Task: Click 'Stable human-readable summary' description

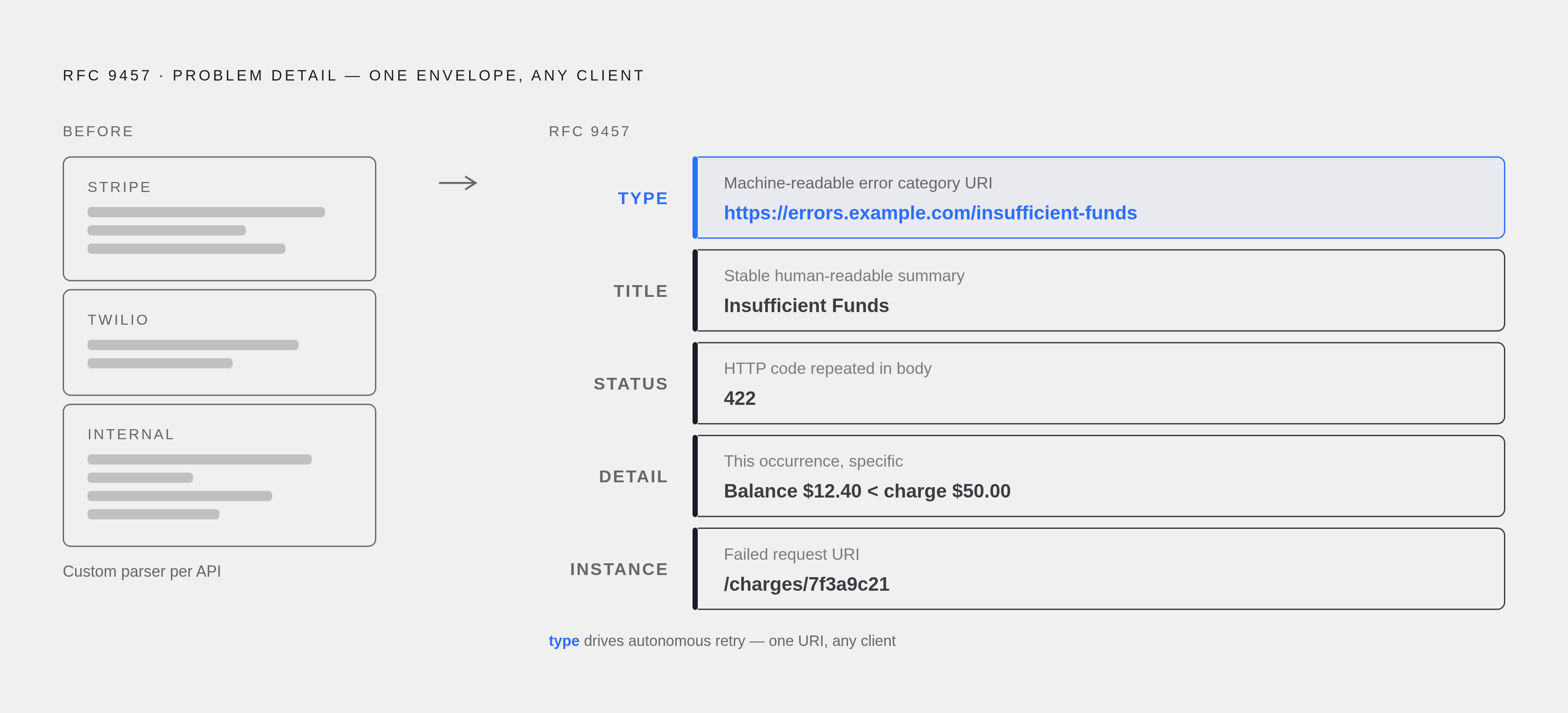Action: tap(844, 276)
